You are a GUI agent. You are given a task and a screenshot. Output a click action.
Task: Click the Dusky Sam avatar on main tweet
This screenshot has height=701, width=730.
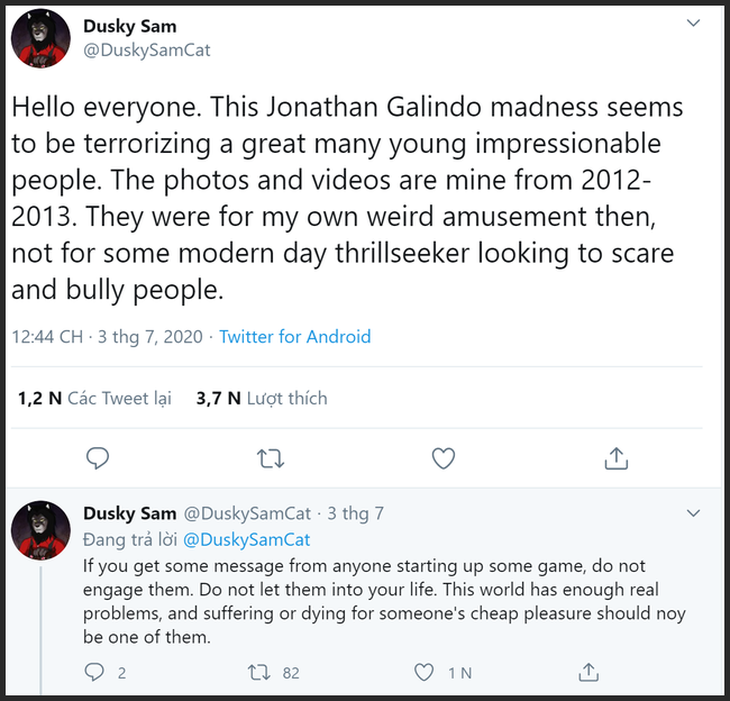40,41
